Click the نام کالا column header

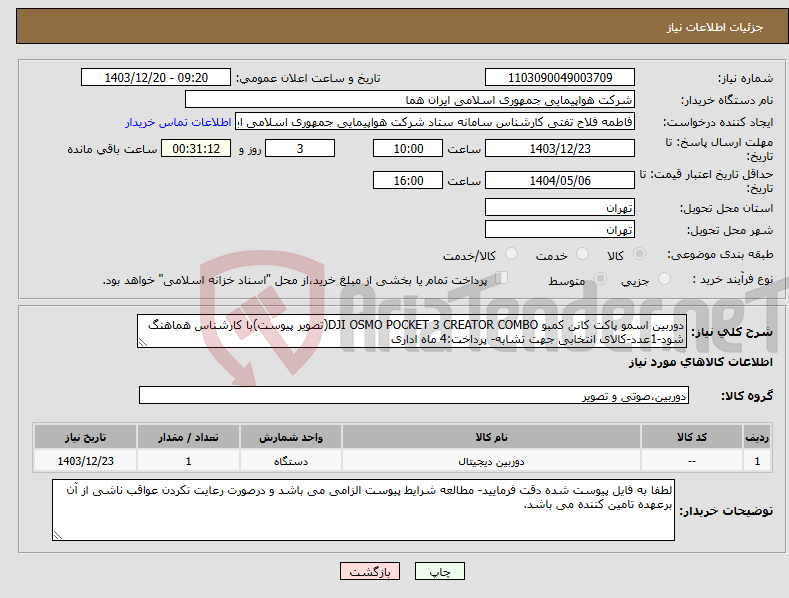click(491, 437)
